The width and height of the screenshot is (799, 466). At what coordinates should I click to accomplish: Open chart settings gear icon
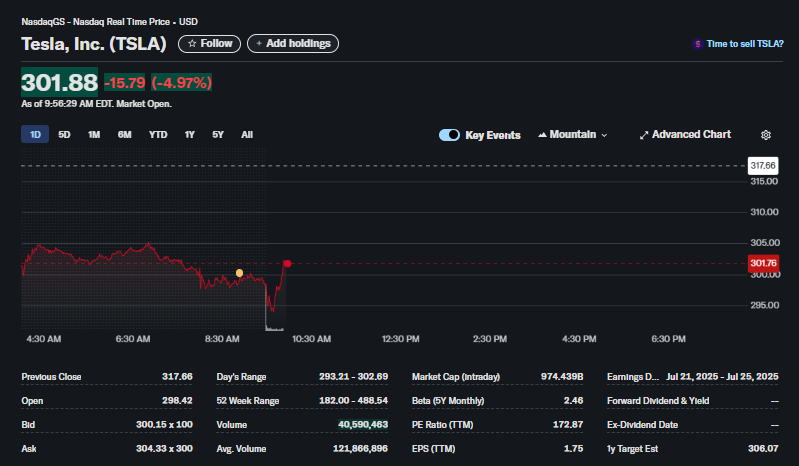point(765,135)
